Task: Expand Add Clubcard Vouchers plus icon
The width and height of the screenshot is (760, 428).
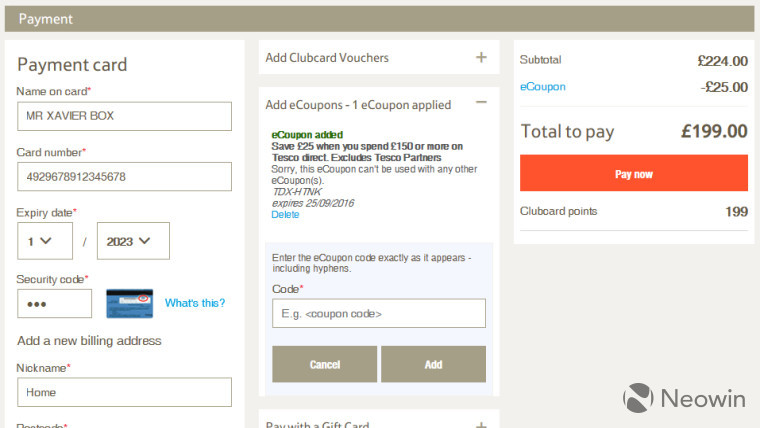Action: point(481,57)
